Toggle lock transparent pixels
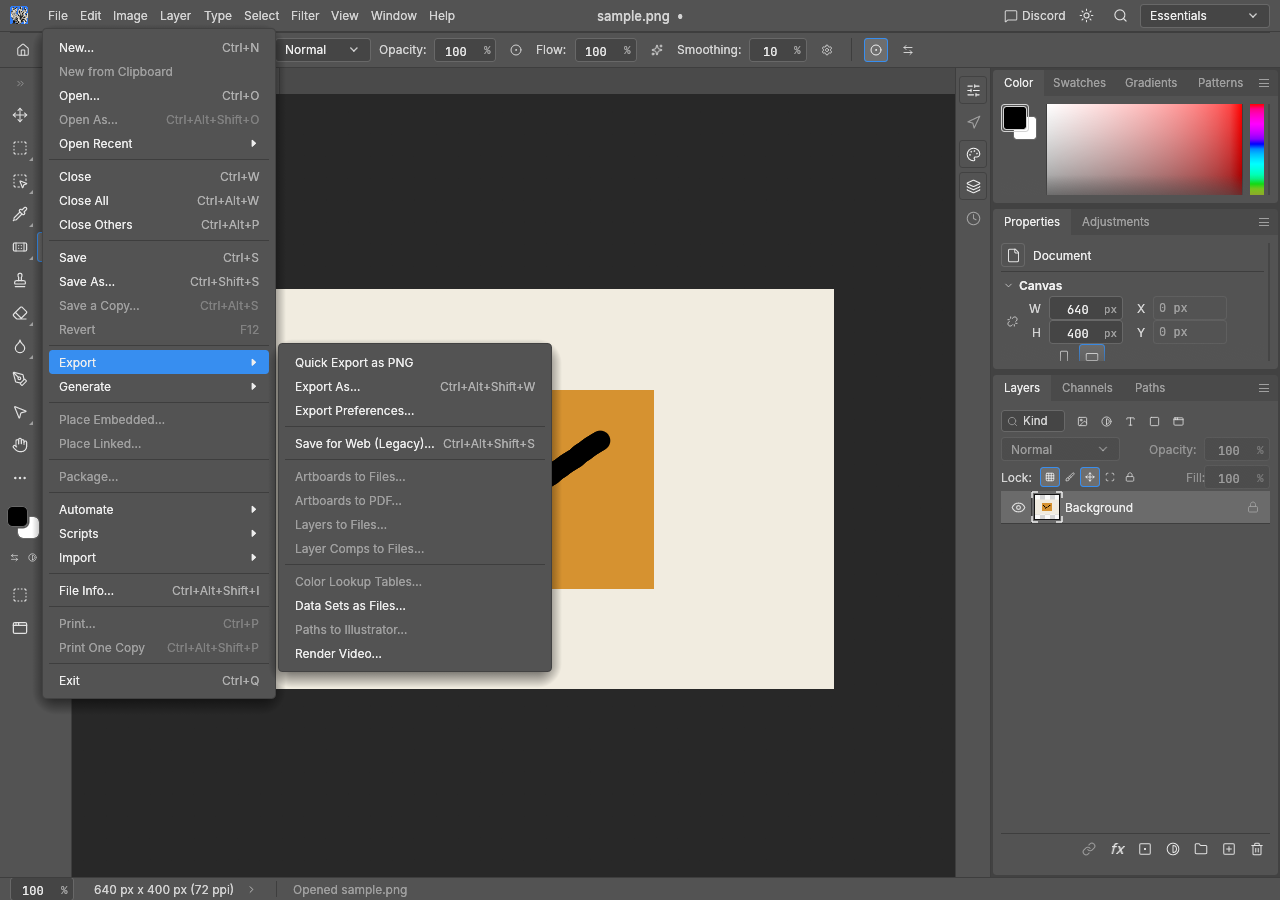 (1049, 477)
